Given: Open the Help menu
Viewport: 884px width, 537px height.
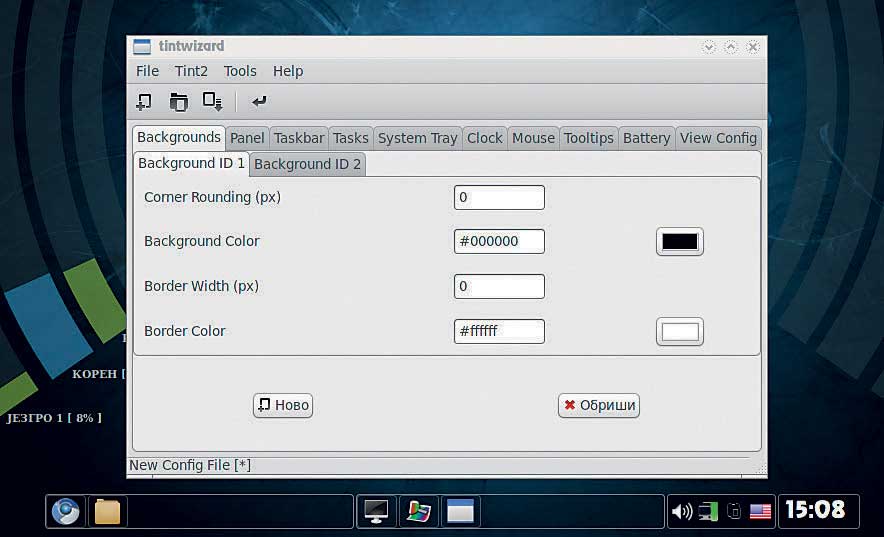Looking at the screenshot, I should (288, 71).
